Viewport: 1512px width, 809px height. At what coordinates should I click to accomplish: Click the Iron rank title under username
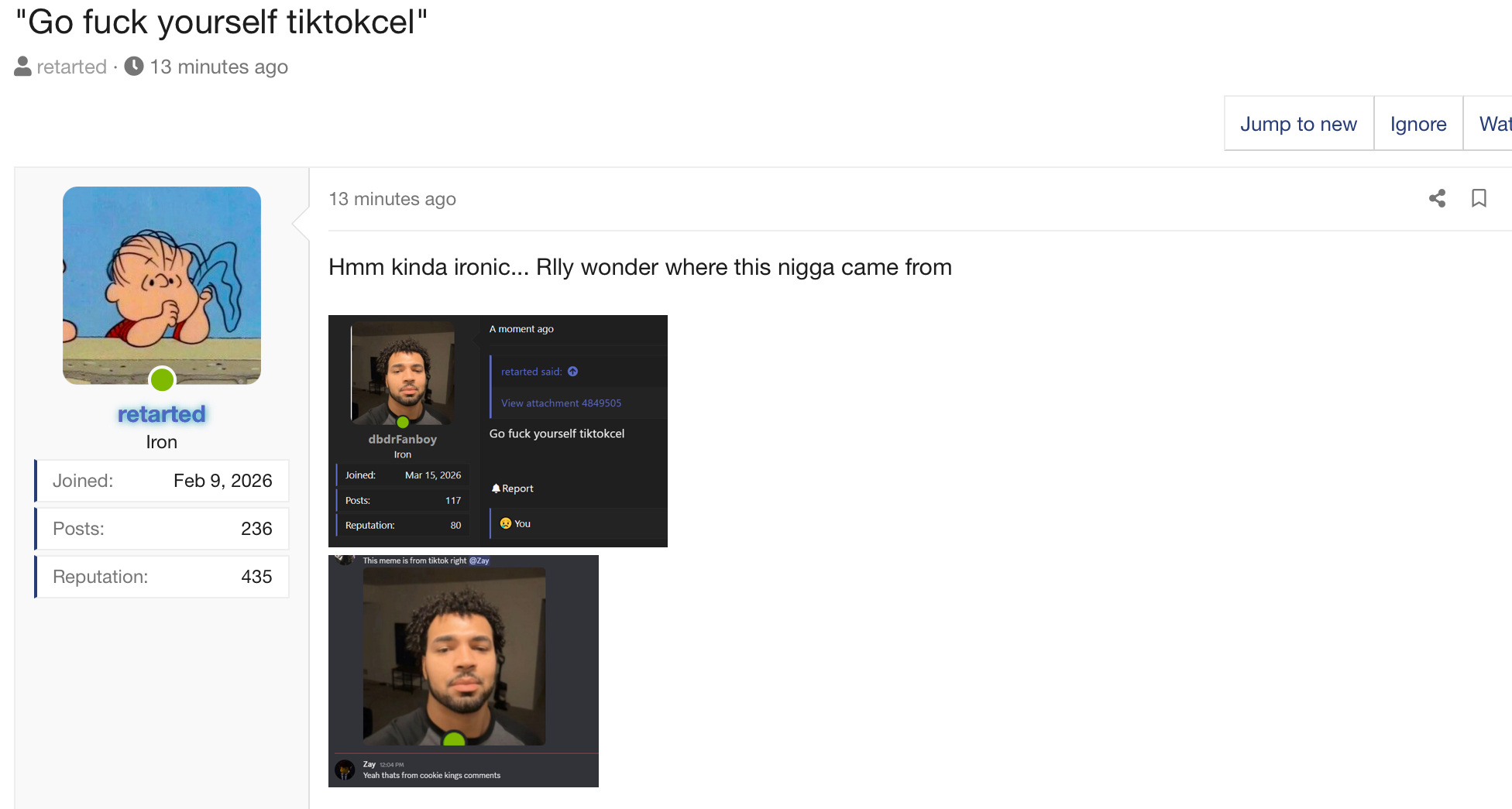(x=162, y=442)
